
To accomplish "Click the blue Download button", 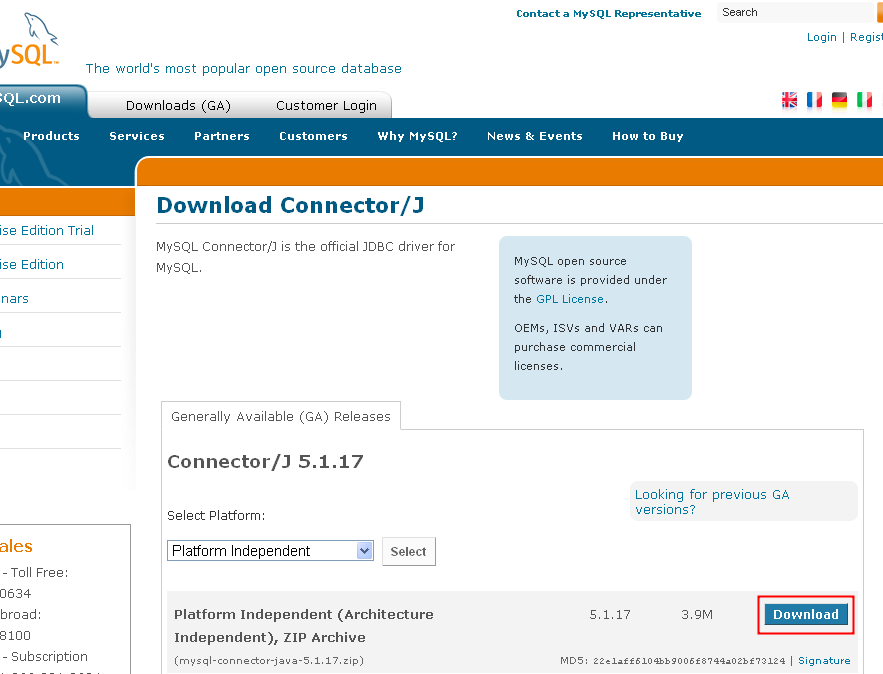I will tap(805, 614).
